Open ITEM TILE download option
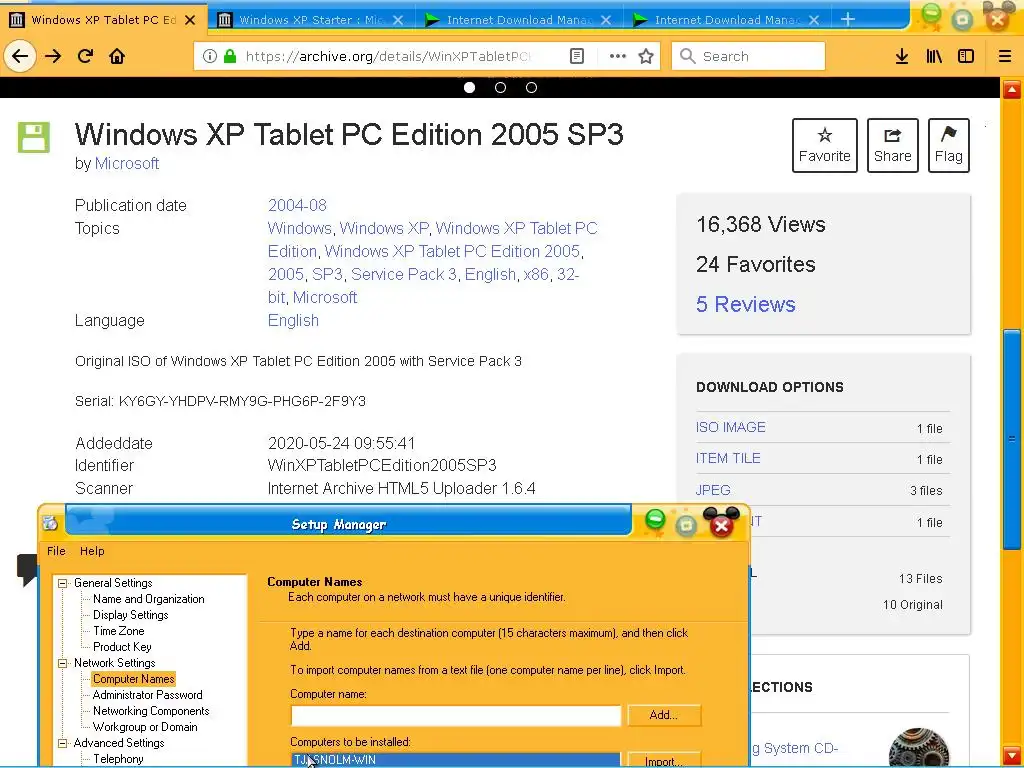The width and height of the screenshot is (1024, 768). click(728, 458)
